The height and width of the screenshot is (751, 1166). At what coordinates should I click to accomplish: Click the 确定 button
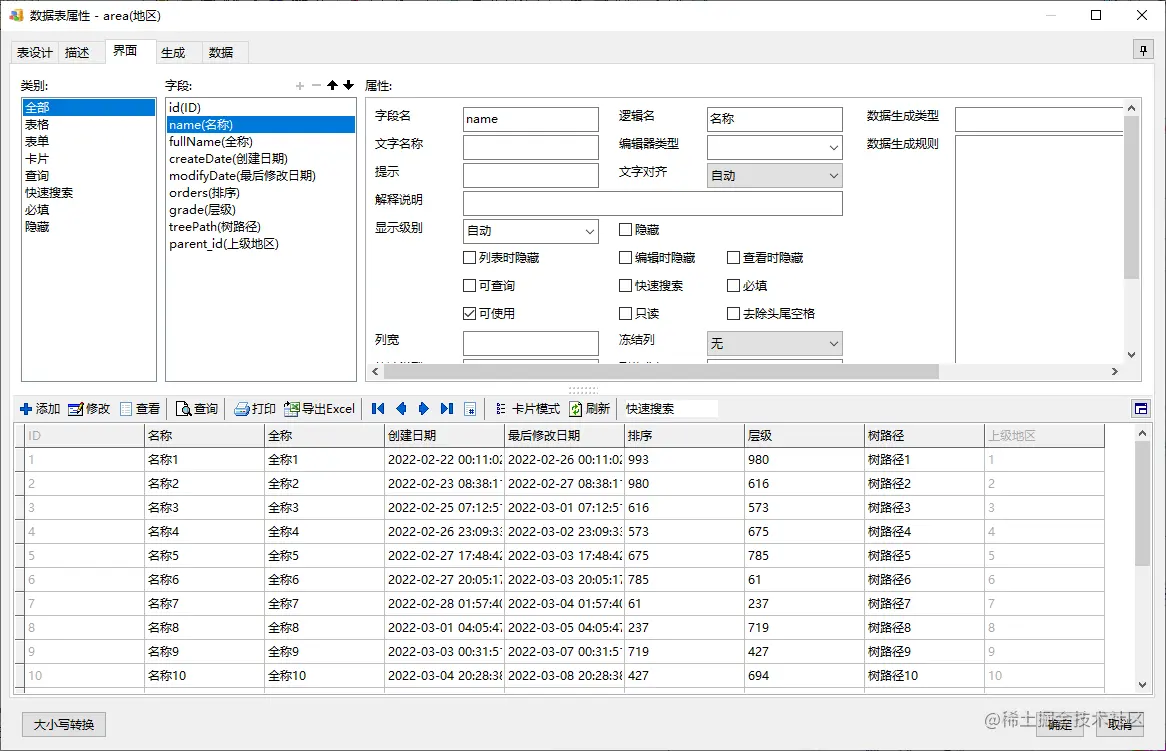(1060, 724)
